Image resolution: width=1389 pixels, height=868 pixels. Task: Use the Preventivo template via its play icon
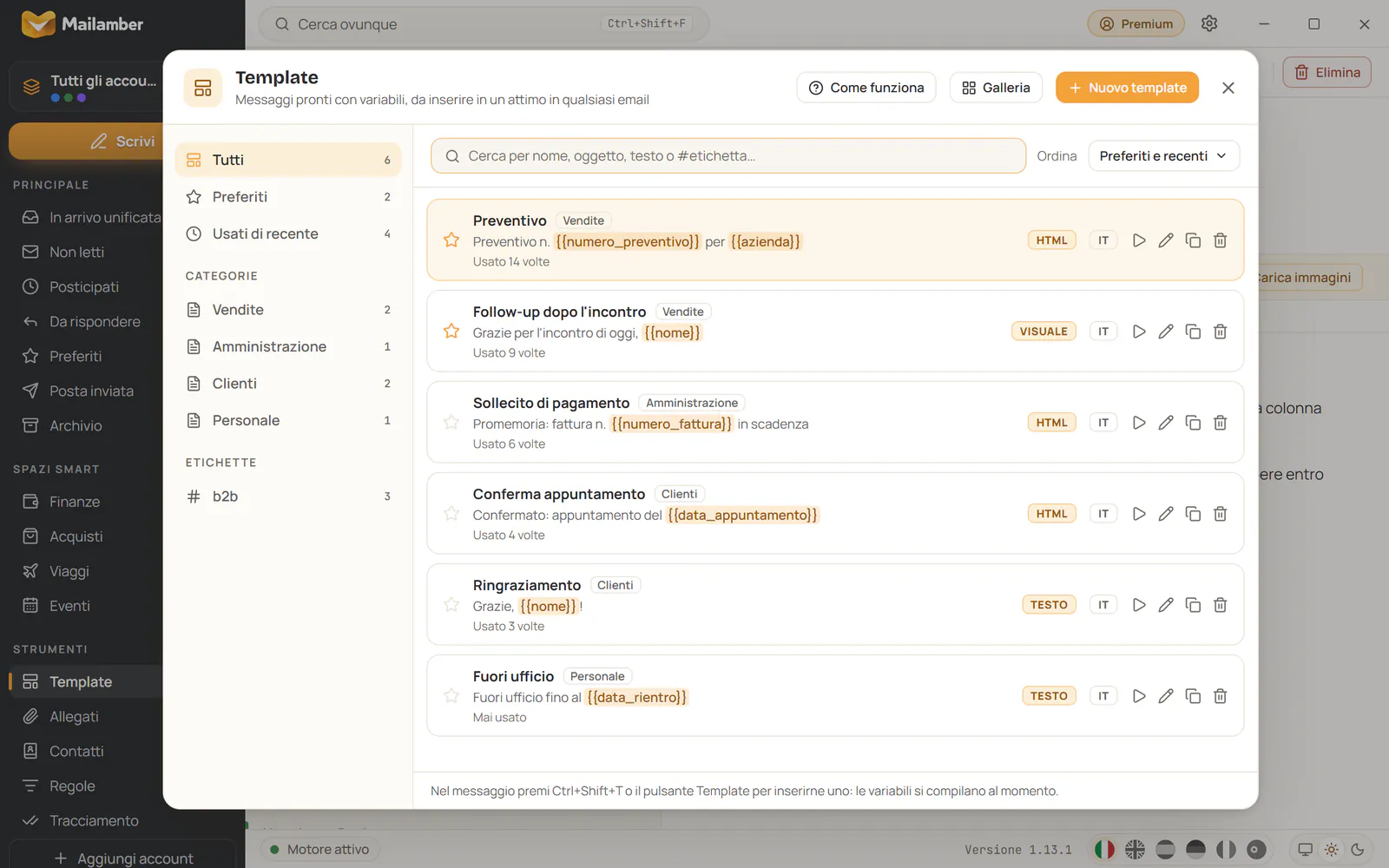coord(1139,240)
